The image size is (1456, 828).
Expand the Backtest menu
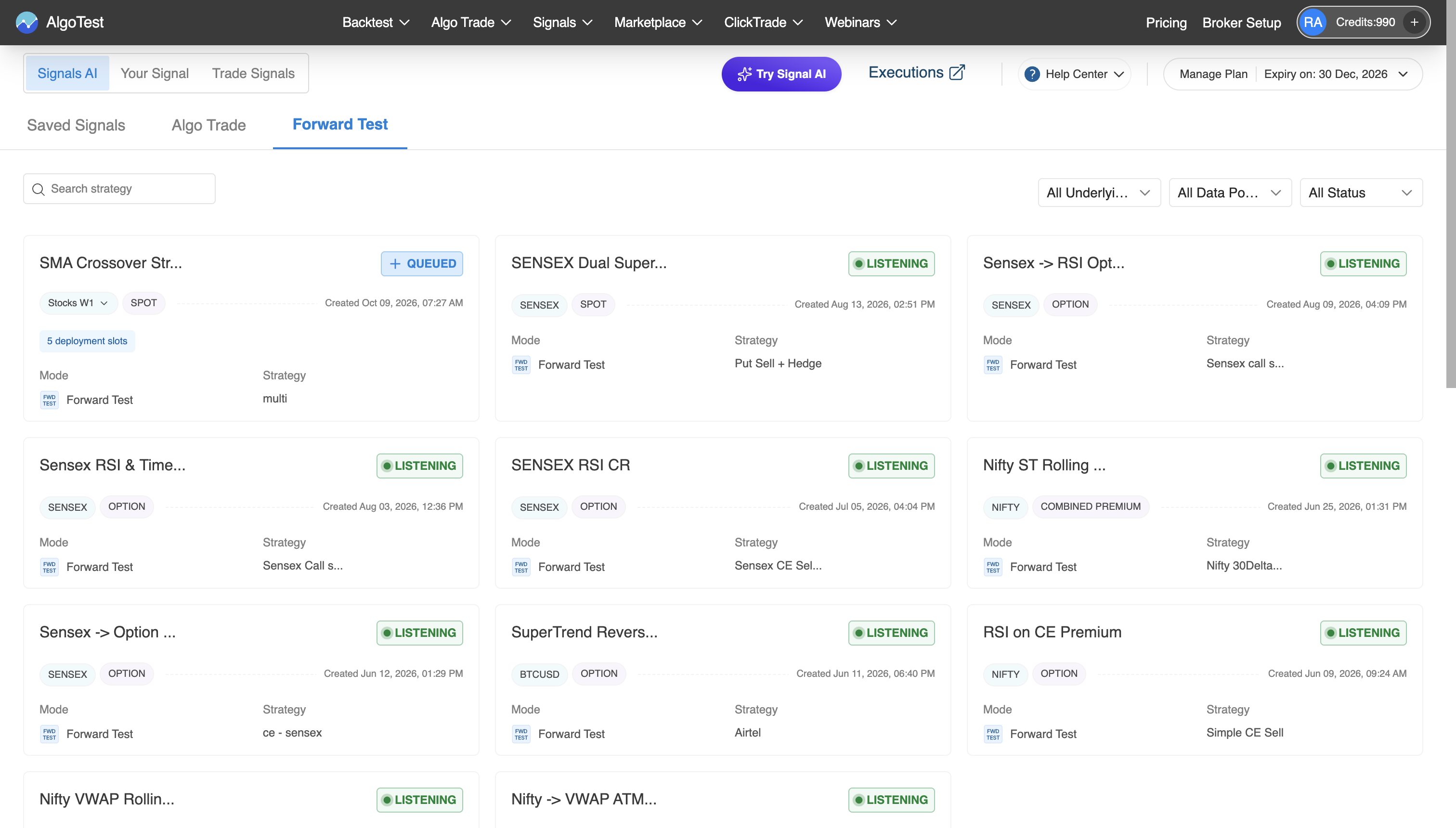376,22
